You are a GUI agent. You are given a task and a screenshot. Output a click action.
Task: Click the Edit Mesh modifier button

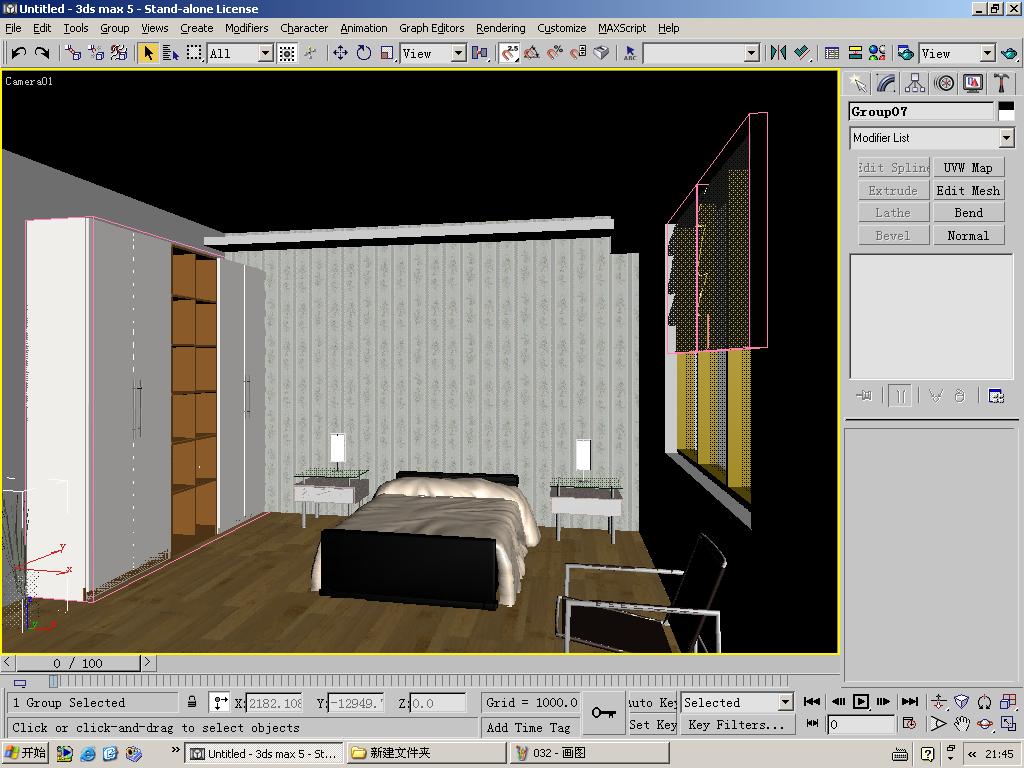968,191
